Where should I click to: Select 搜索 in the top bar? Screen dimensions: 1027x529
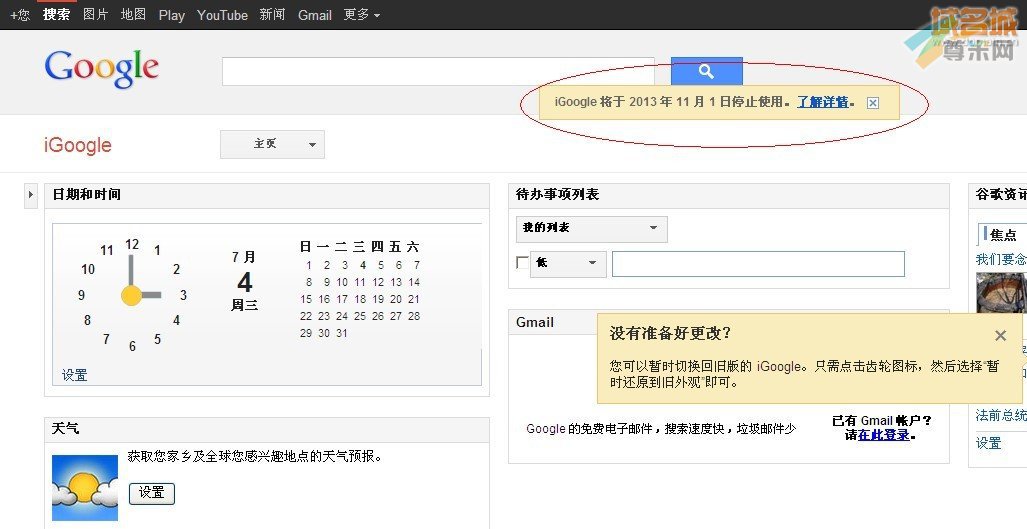coord(56,14)
